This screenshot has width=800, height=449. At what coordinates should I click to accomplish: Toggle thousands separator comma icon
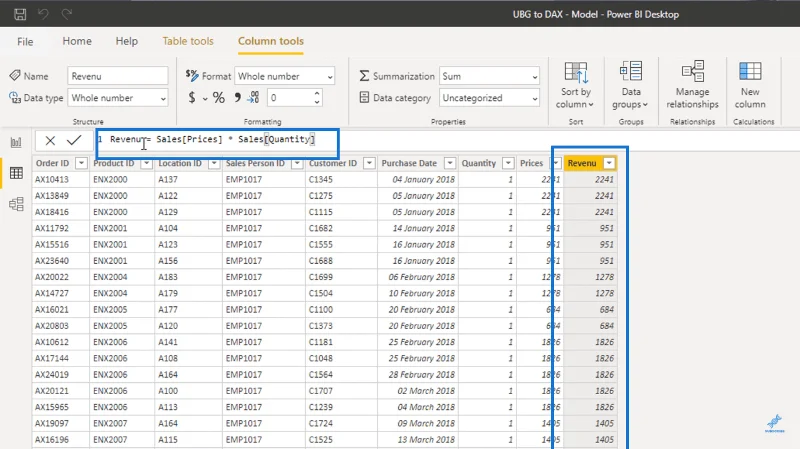point(237,97)
